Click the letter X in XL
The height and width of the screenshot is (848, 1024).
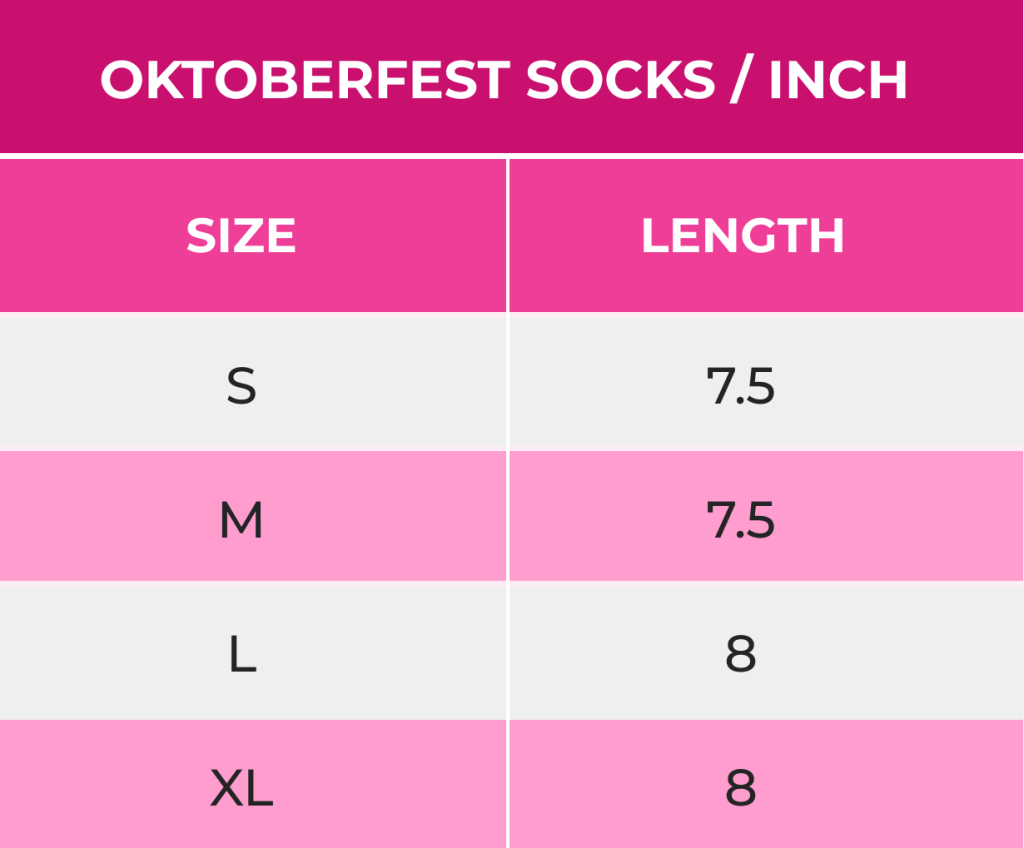(227, 790)
